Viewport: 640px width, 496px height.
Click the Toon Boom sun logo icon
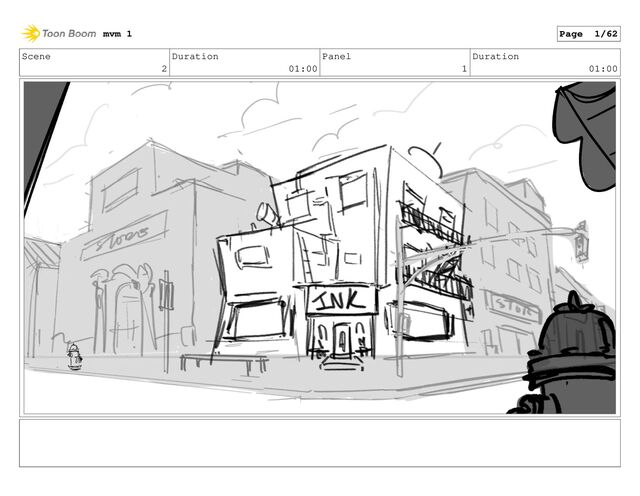31,33
